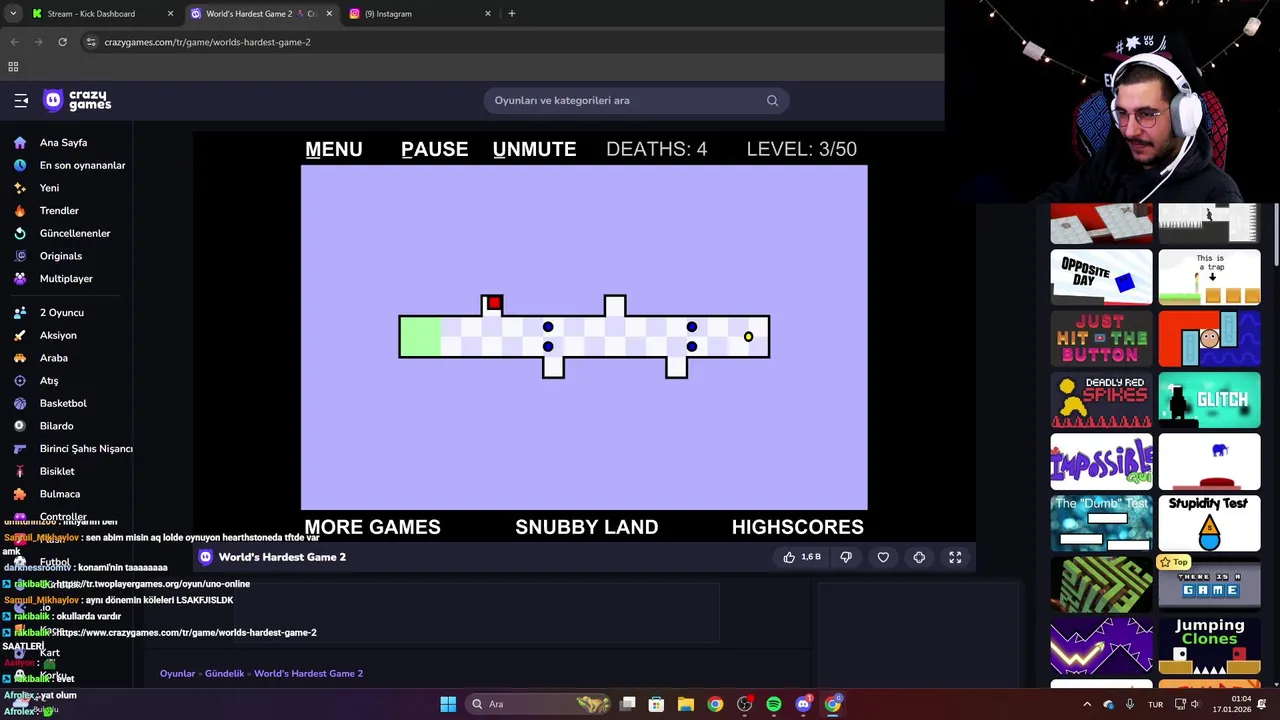1280x720 pixels.
Task: Open the Araba car category icon
Action: 19,358
